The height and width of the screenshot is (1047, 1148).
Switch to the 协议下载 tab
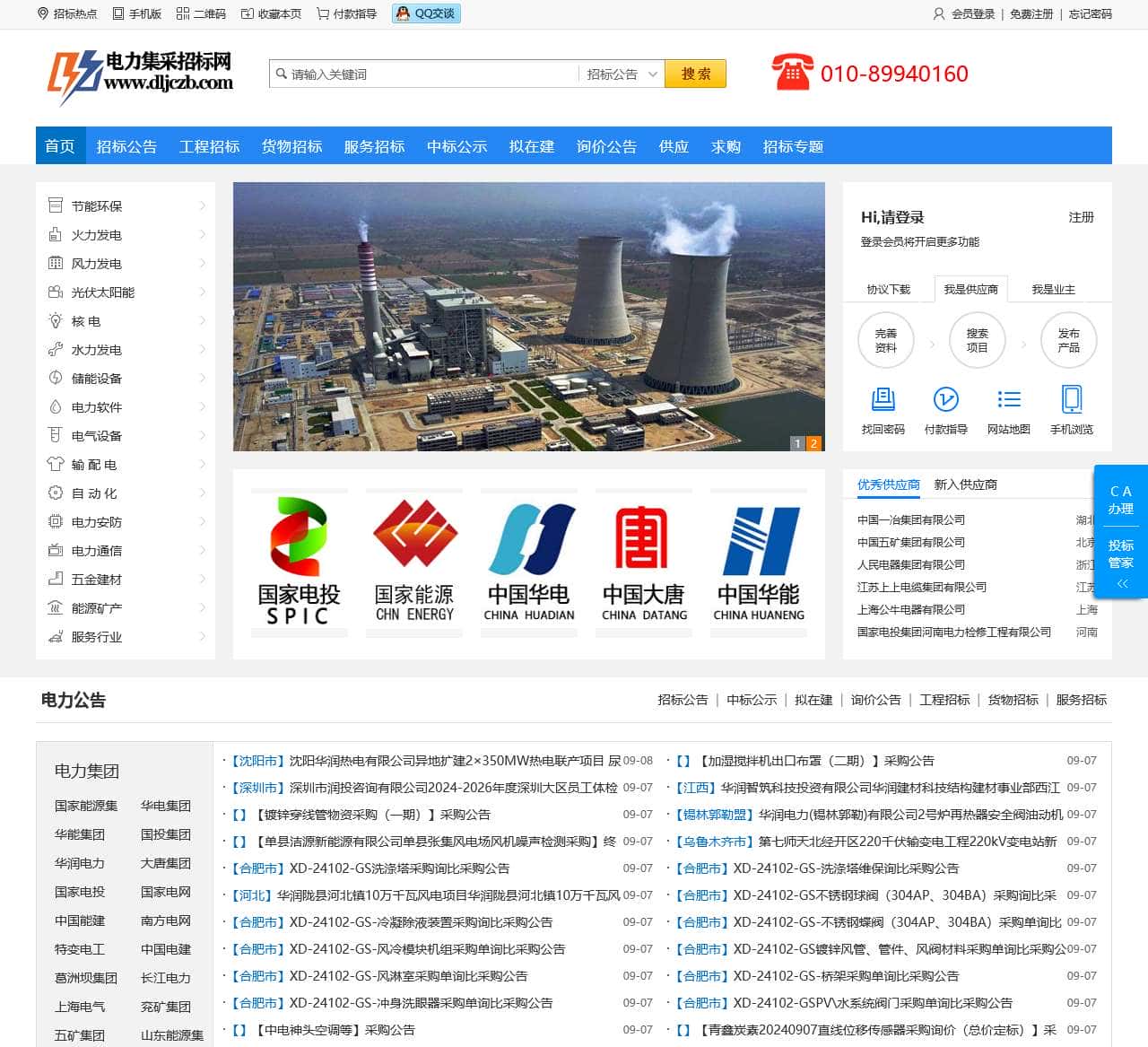coord(888,289)
